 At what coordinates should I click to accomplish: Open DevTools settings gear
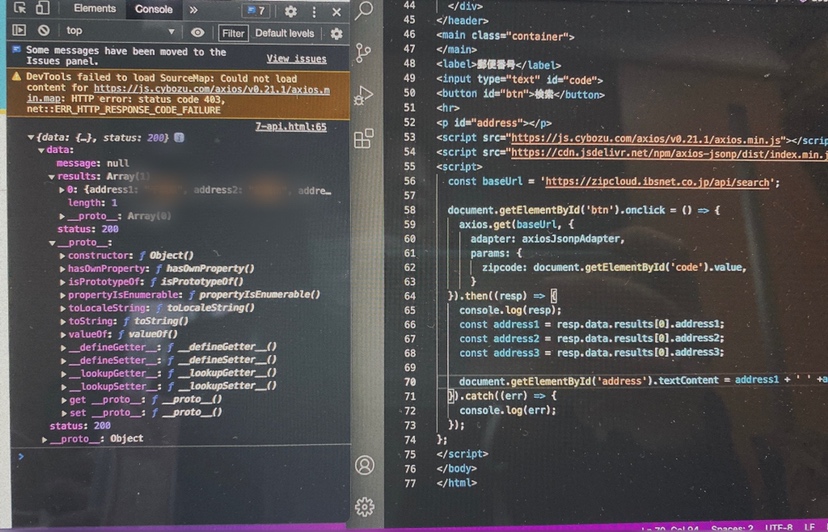point(290,11)
